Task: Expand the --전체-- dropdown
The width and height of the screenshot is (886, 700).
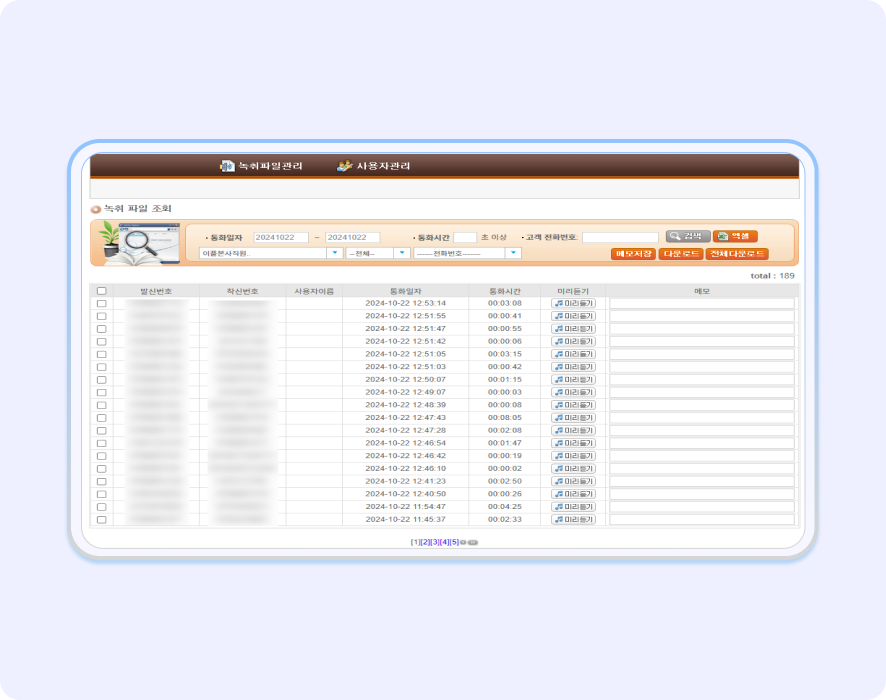Action: pyautogui.click(x=377, y=254)
